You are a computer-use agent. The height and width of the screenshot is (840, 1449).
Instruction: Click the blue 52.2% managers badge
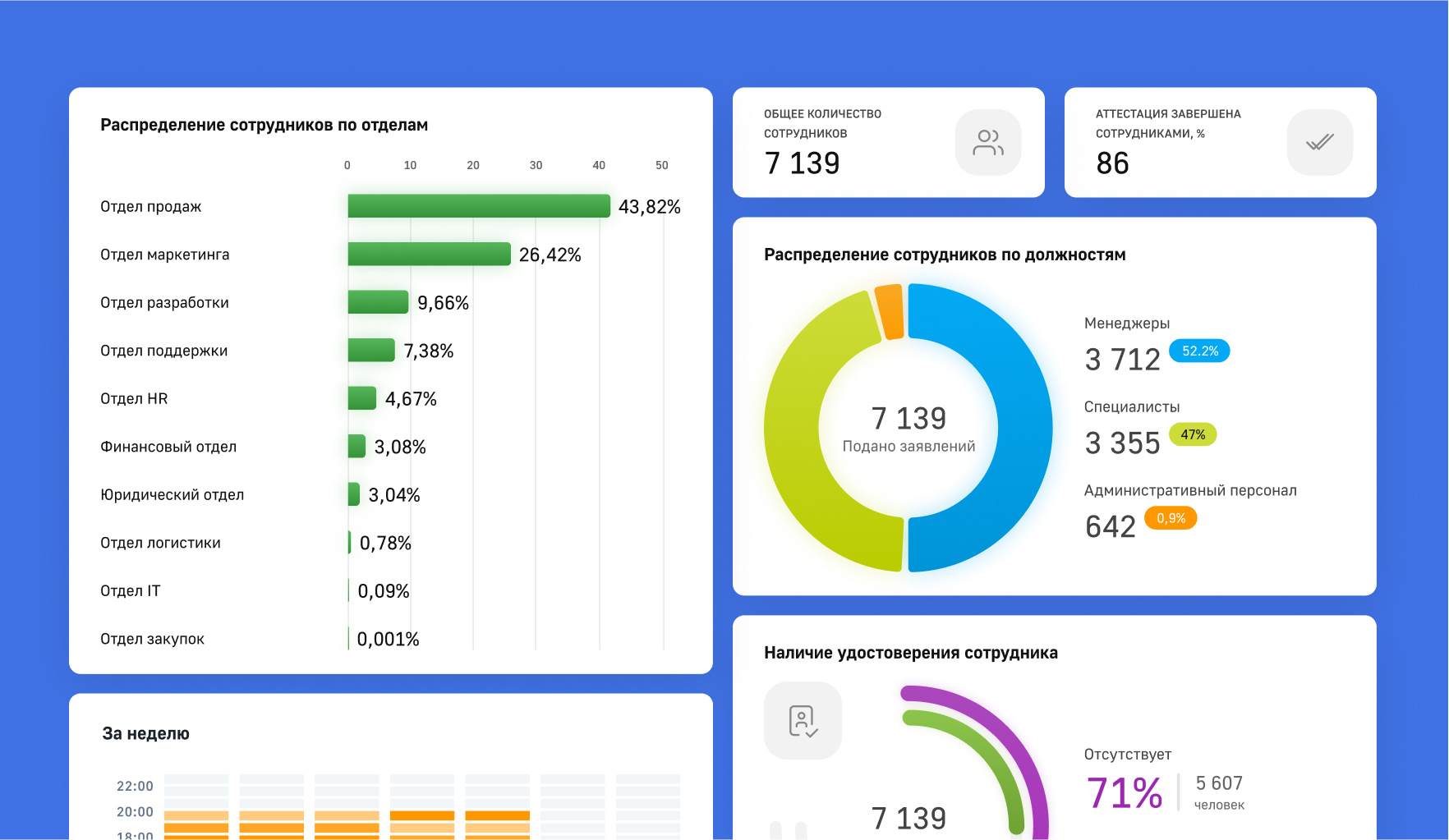pos(1198,351)
